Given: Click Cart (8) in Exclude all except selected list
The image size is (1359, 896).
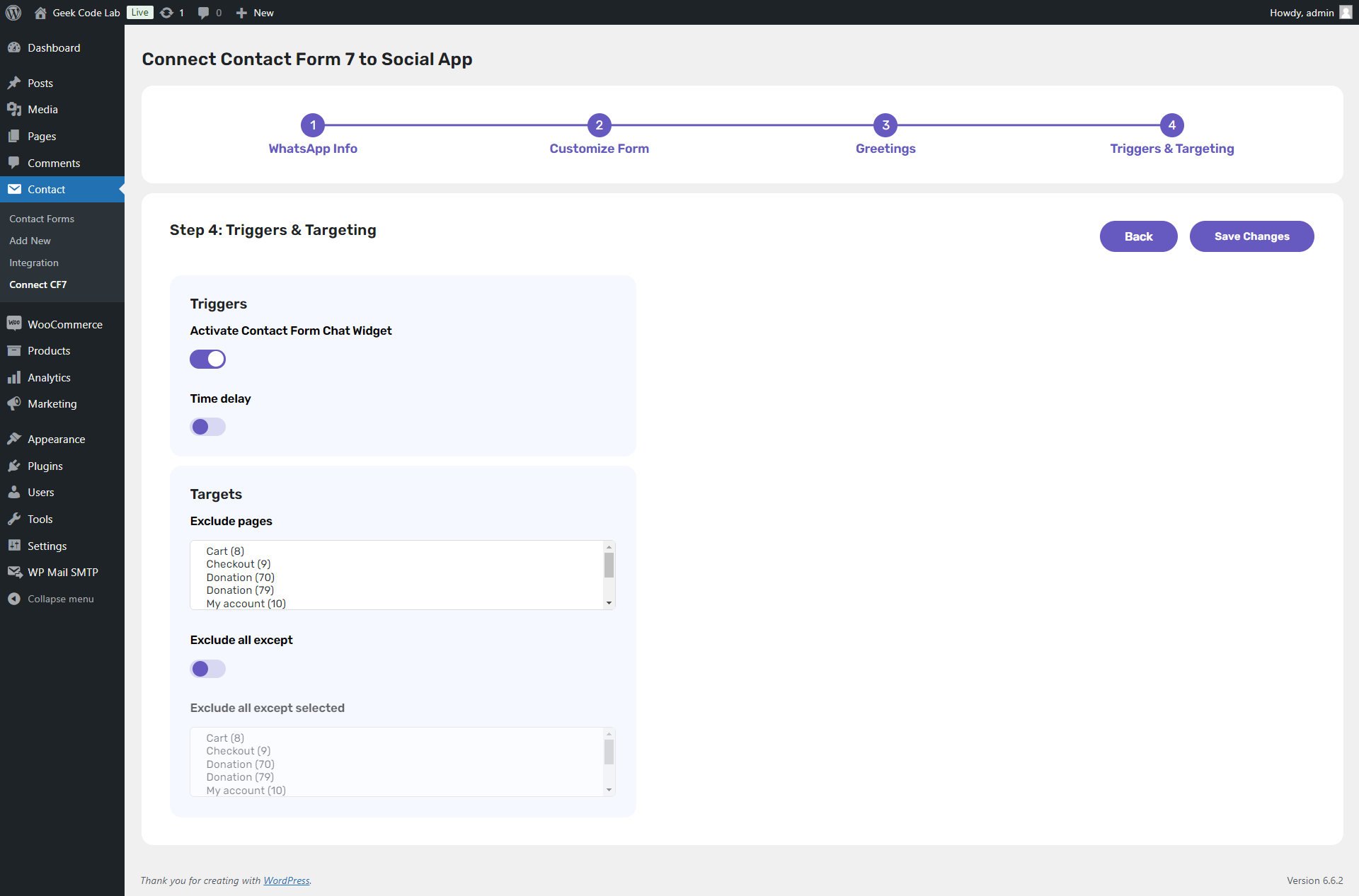Looking at the screenshot, I should (225, 738).
